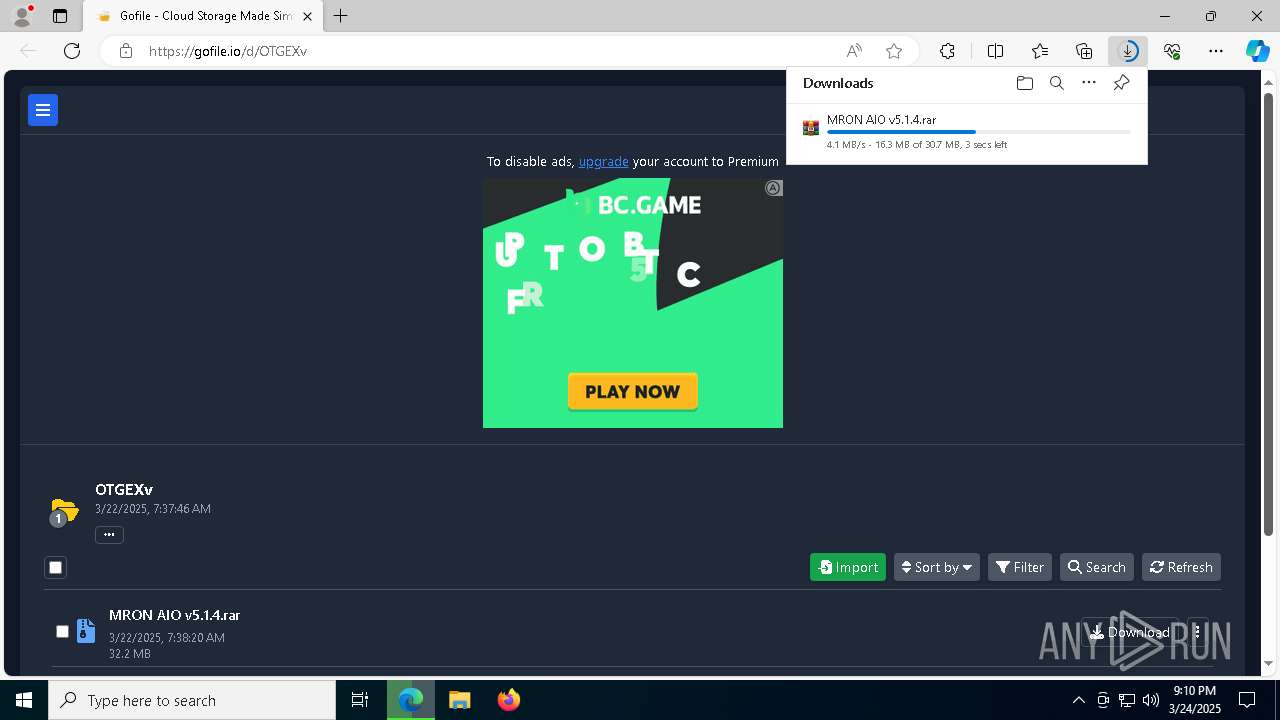Open OTGEXv folder options ellipsis
Viewport: 1280px width, 720px height.
tap(109, 535)
